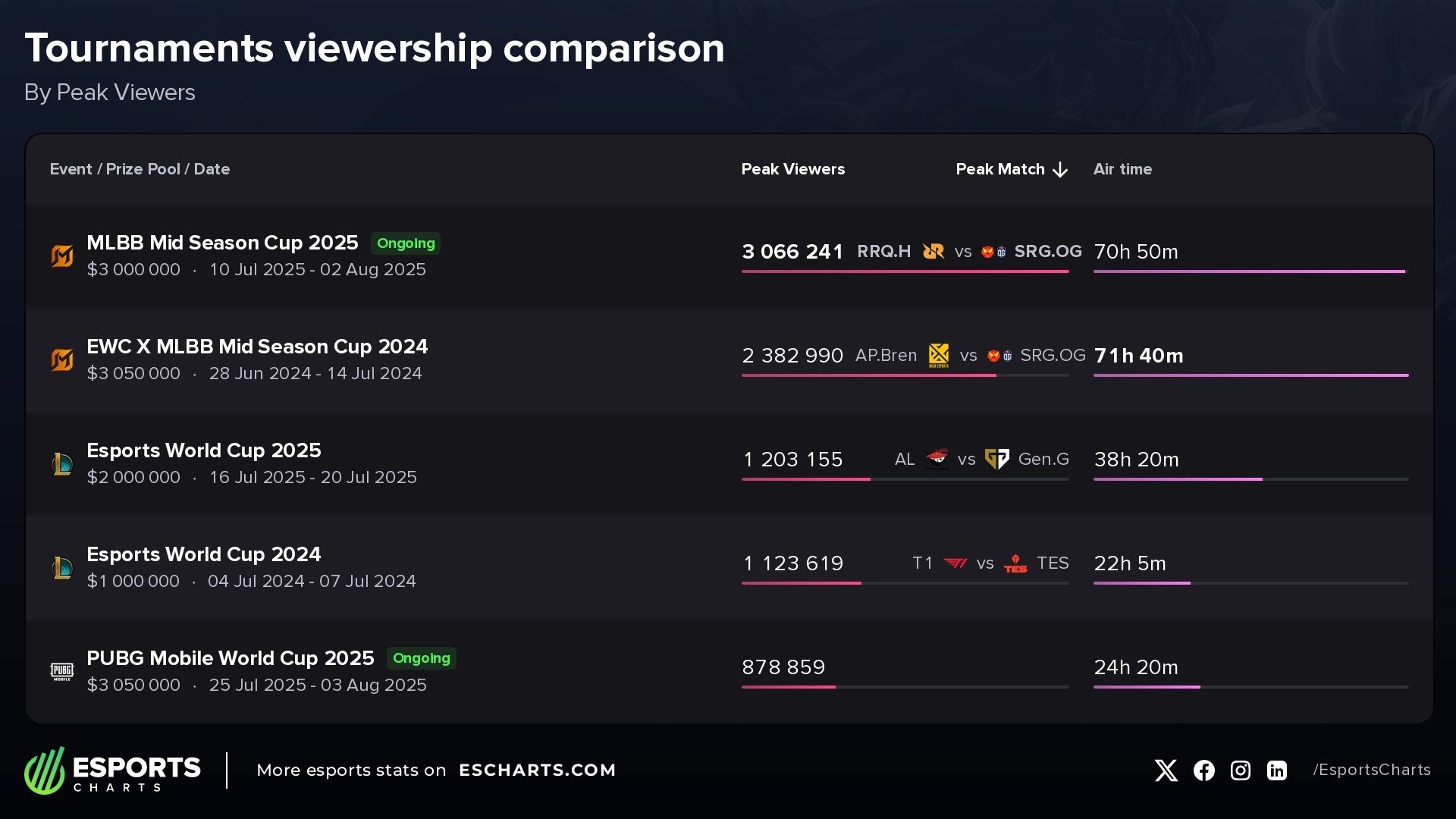Screen dimensions: 1456x819
Task: Open the ESCHARTS.COM link
Action: click(537, 770)
